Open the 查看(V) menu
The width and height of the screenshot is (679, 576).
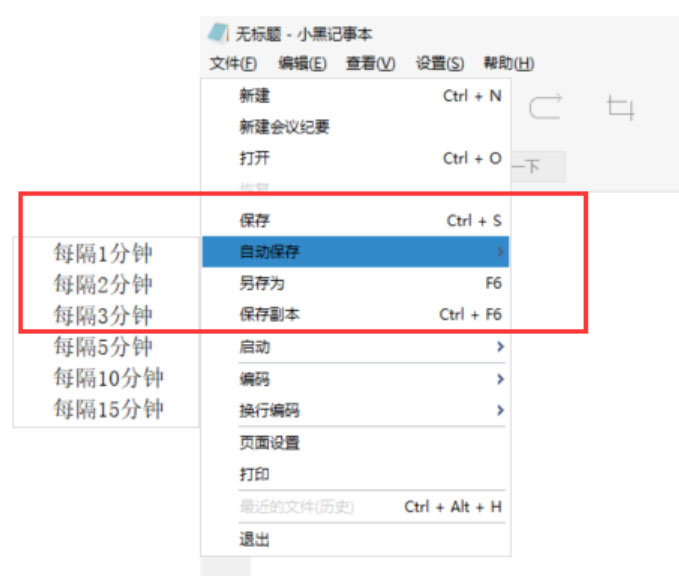click(x=370, y=64)
